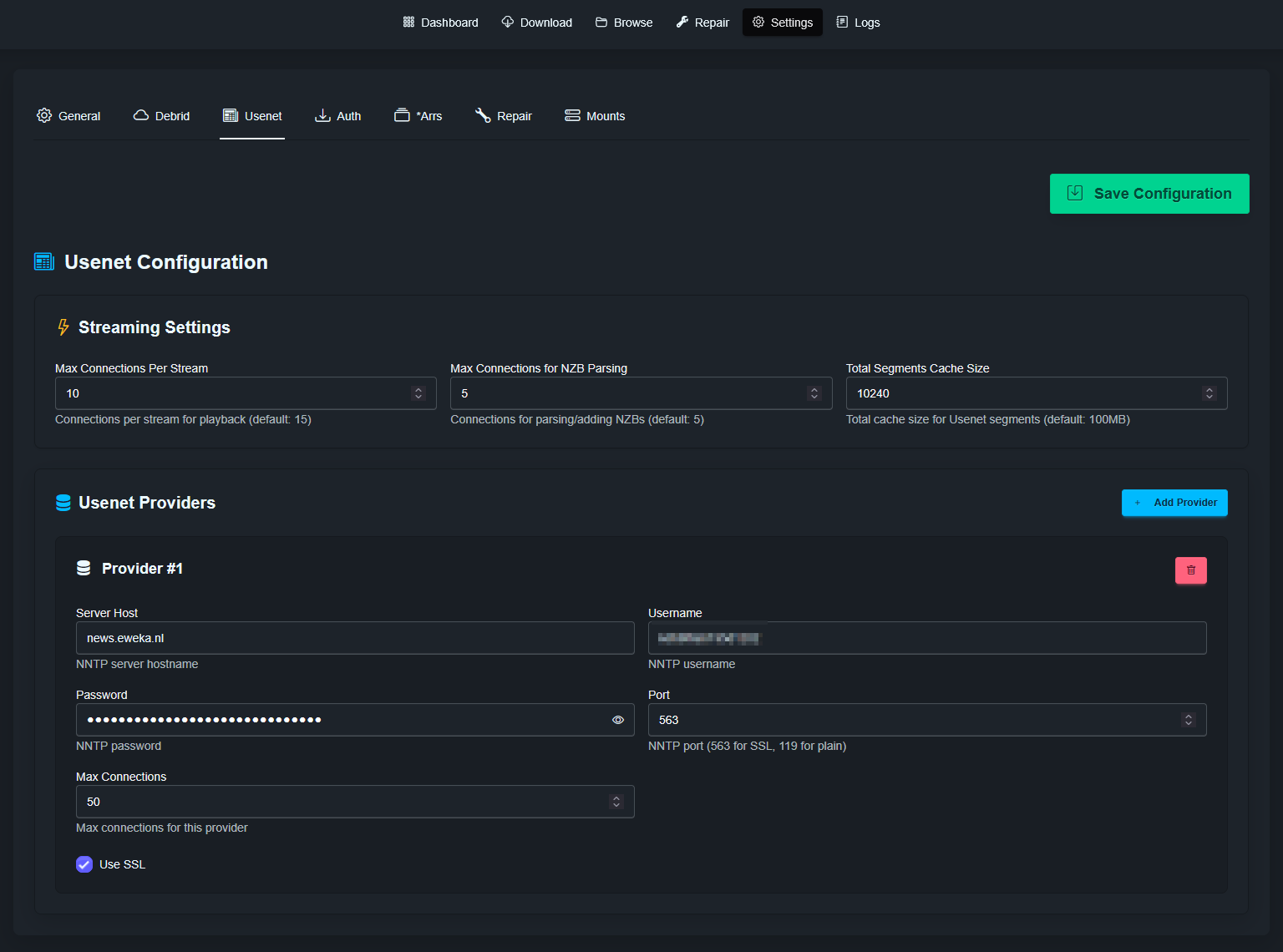Click the General gear icon in settings tabs
The width and height of the screenshot is (1283, 952).
(44, 116)
